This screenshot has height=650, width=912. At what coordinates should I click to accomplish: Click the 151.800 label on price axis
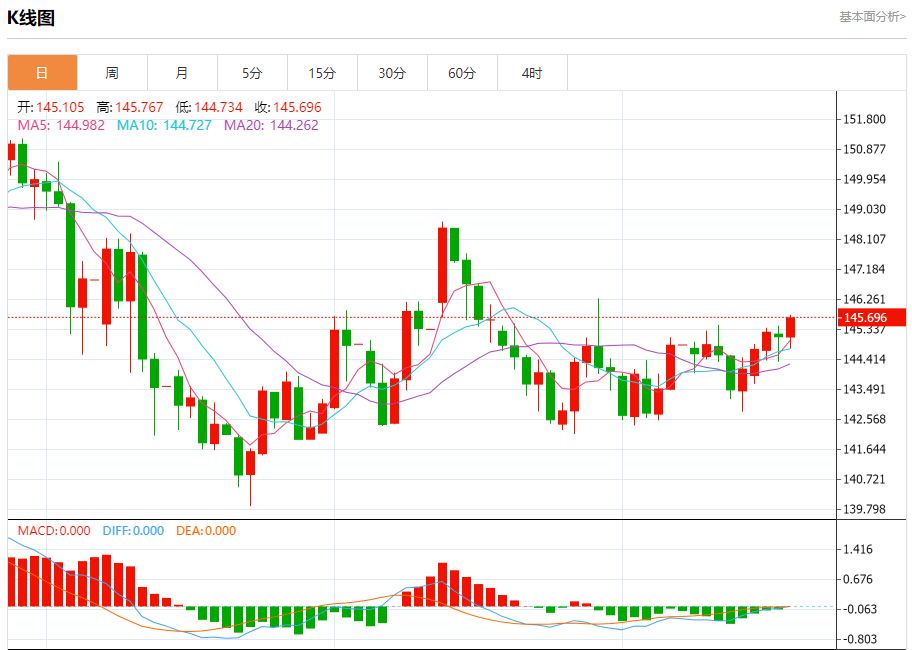(865, 119)
